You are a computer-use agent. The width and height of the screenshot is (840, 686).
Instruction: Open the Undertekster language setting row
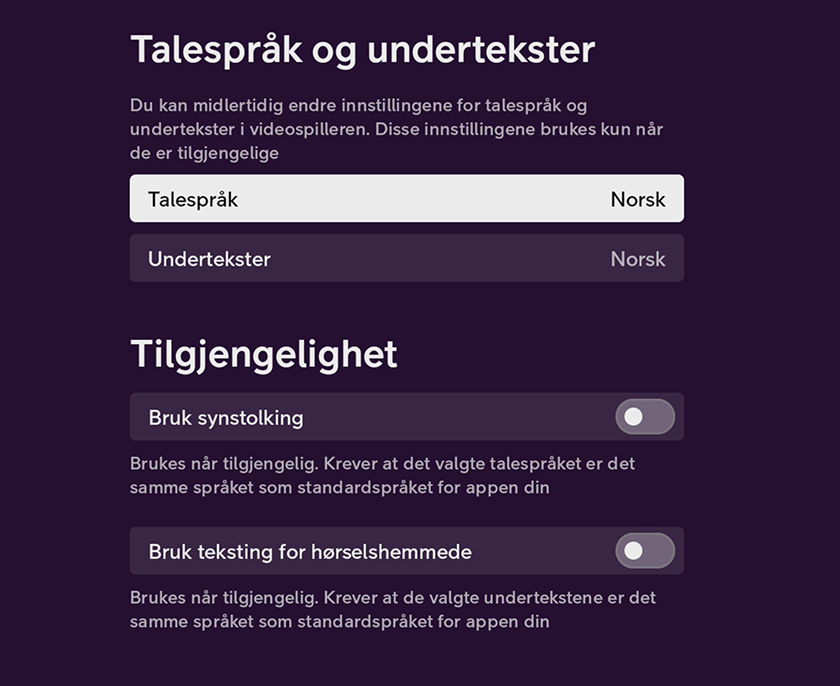click(407, 258)
